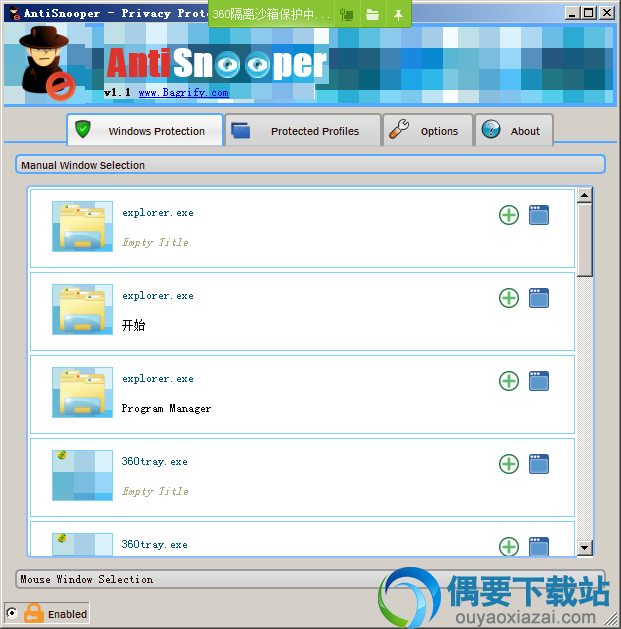Image resolution: width=621 pixels, height=629 pixels.
Task: Click window icon in the last 360tray.exe row
Action: pos(539,546)
